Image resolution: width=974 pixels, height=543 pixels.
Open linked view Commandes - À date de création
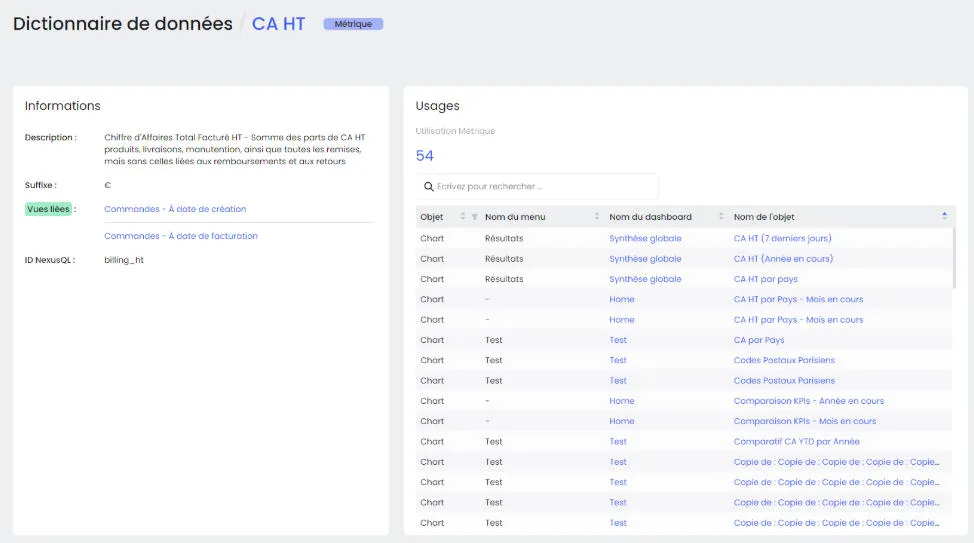click(175, 209)
